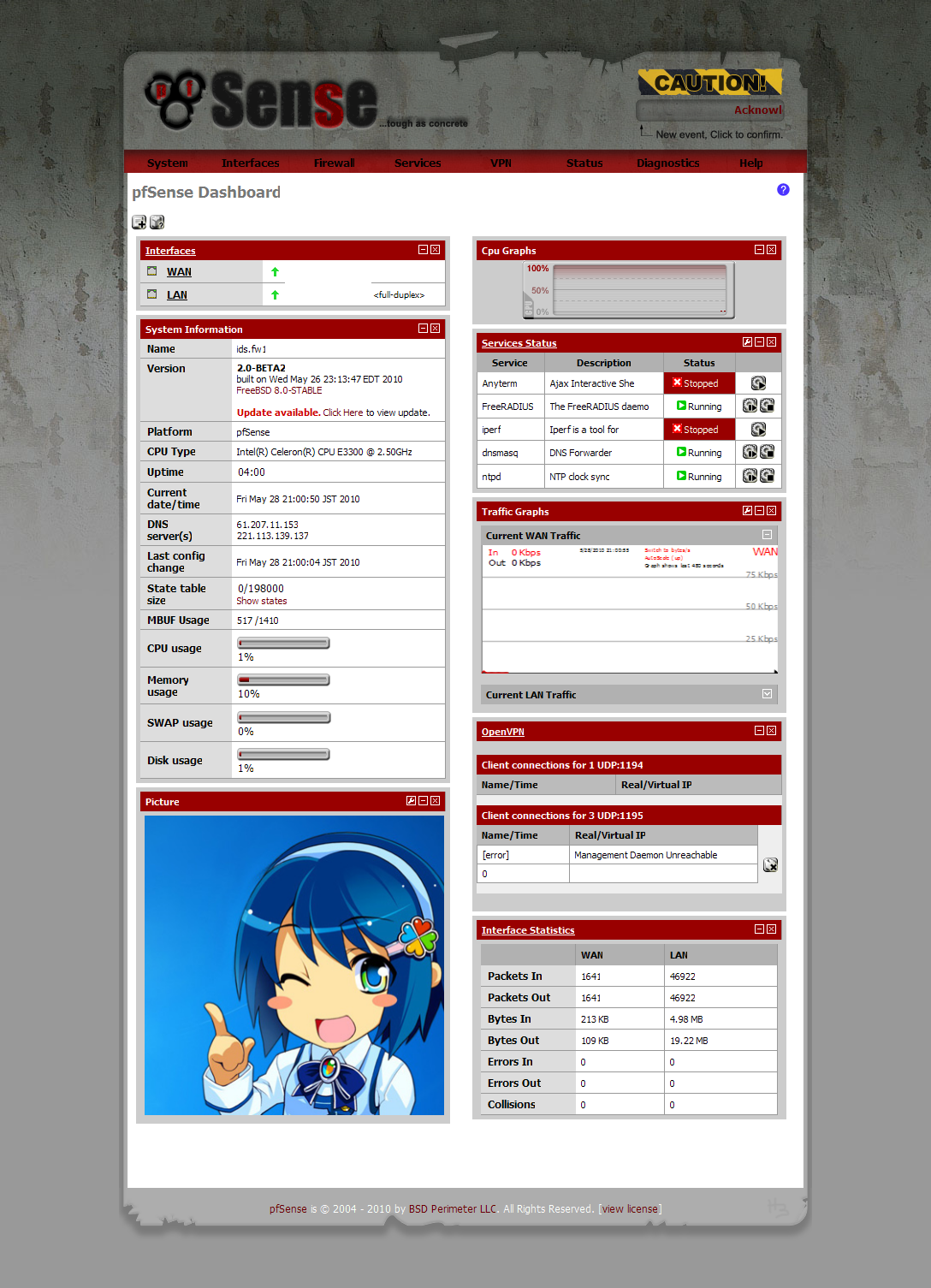Image resolution: width=931 pixels, height=1288 pixels.
Task: Open the Diagnostics menu
Action: (667, 163)
